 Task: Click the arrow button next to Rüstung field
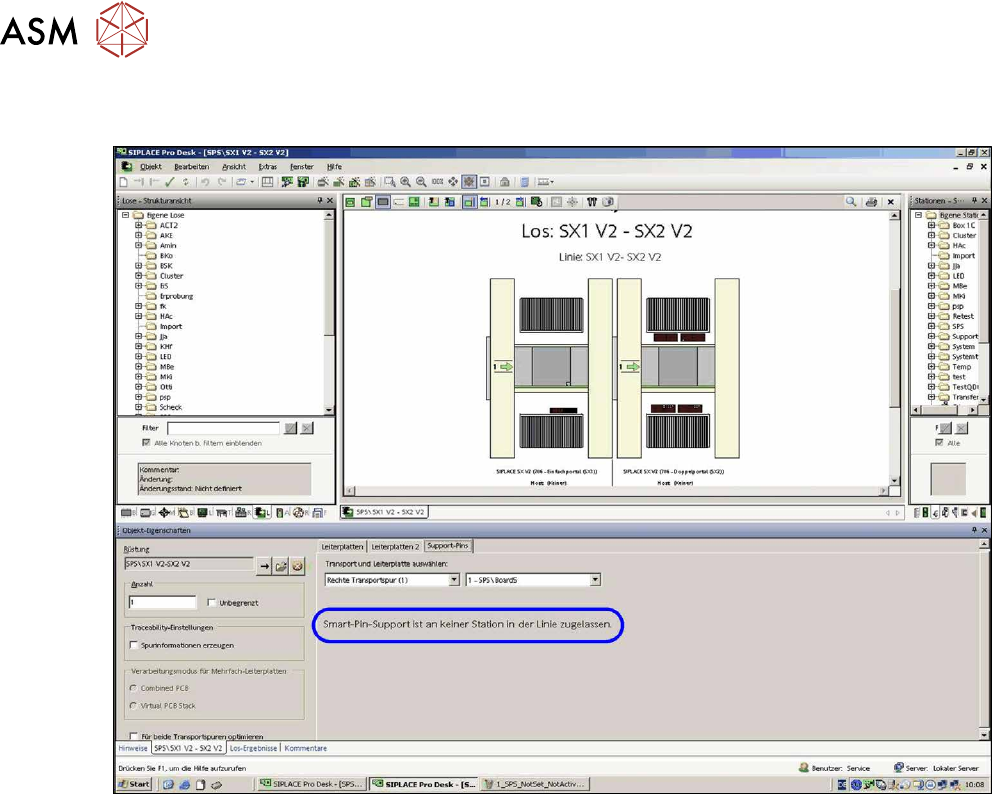tap(264, 566)
